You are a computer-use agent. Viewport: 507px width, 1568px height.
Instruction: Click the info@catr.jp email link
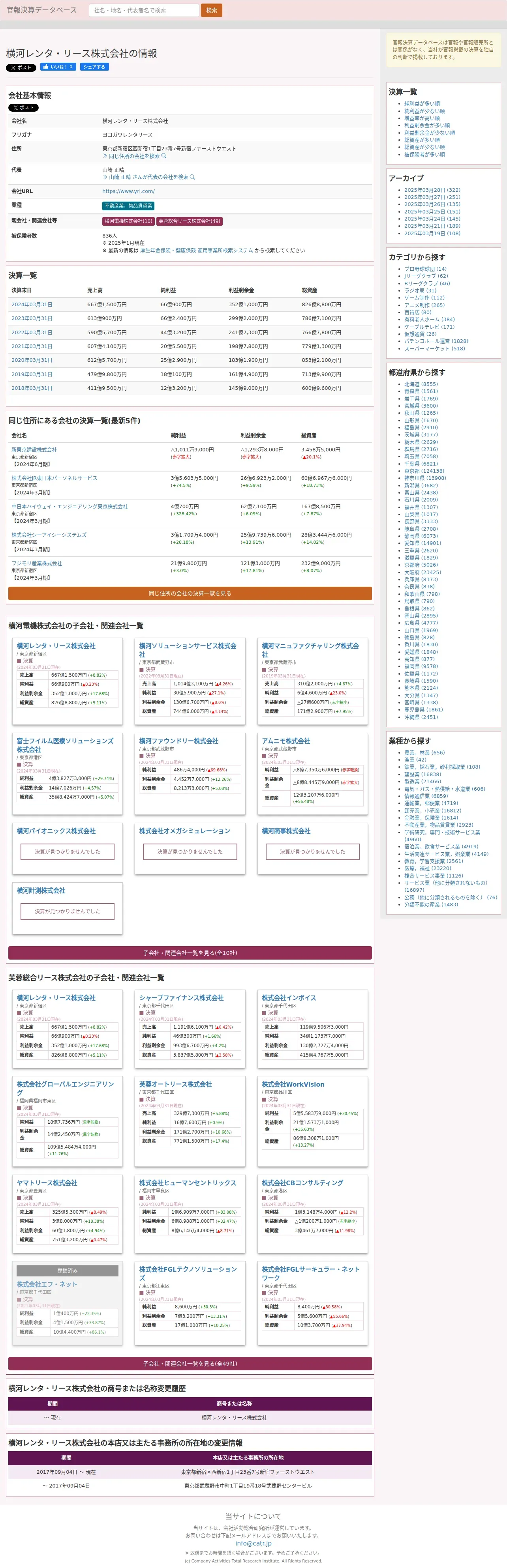(253, 1543)
